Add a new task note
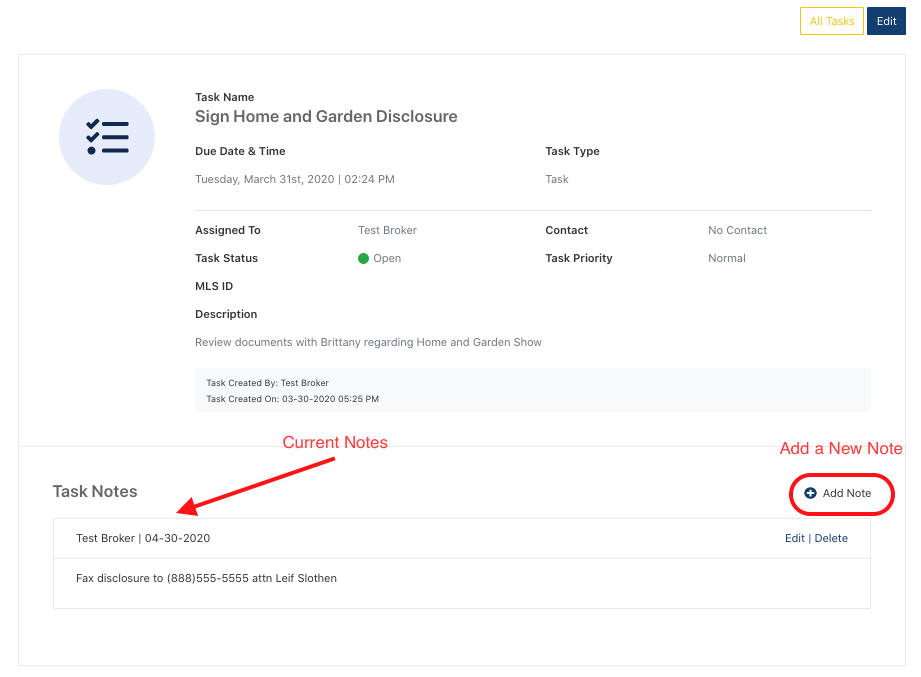The width and height of the screenshot is (921, 677). coord(838,493)
